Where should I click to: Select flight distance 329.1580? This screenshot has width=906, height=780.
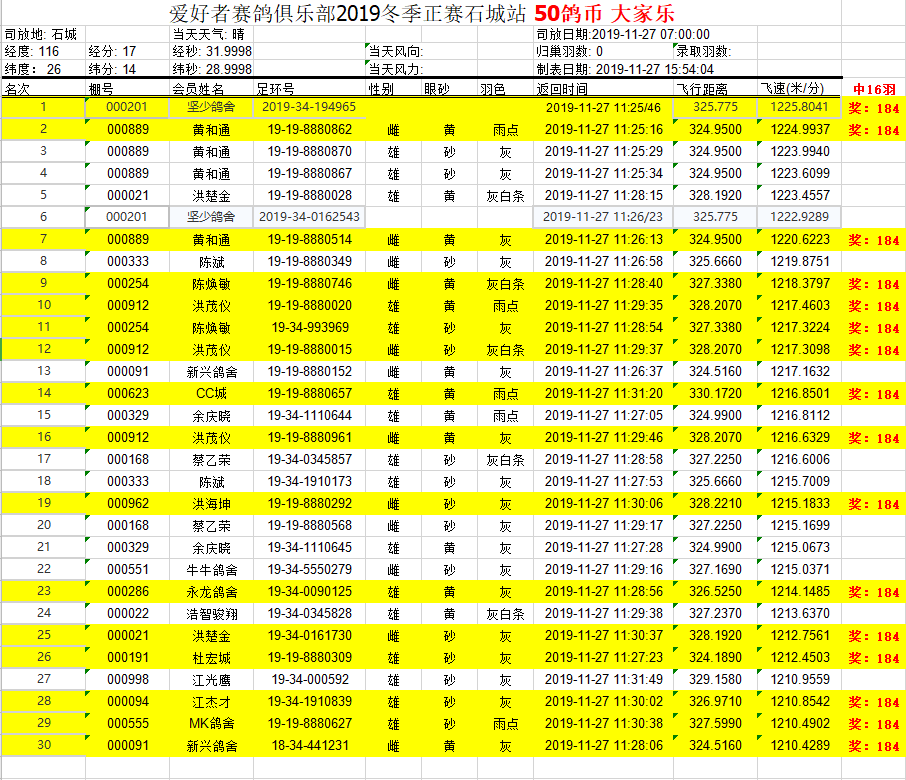[x=715, y=679]
